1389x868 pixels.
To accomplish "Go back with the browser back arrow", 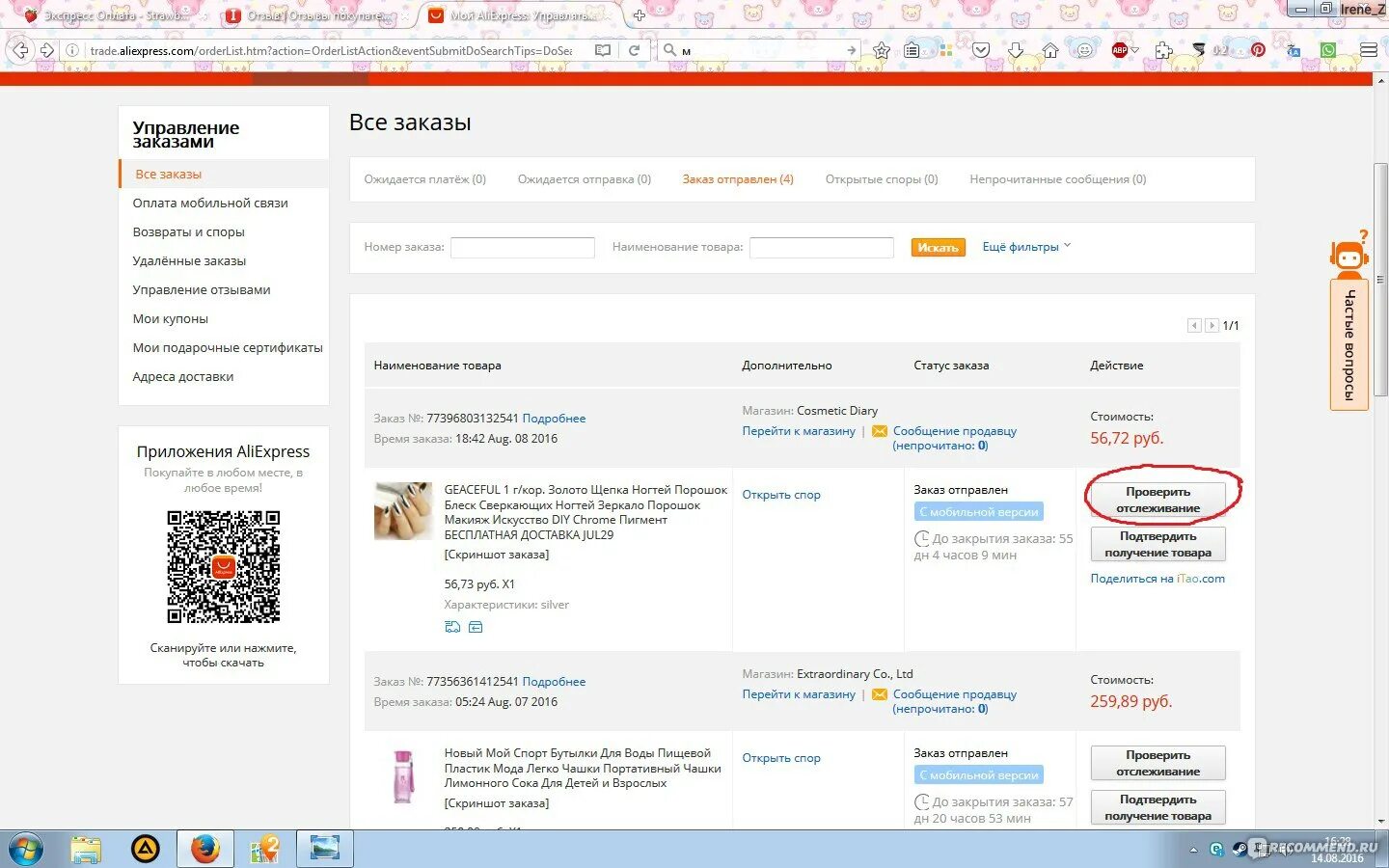I will 20,50.
